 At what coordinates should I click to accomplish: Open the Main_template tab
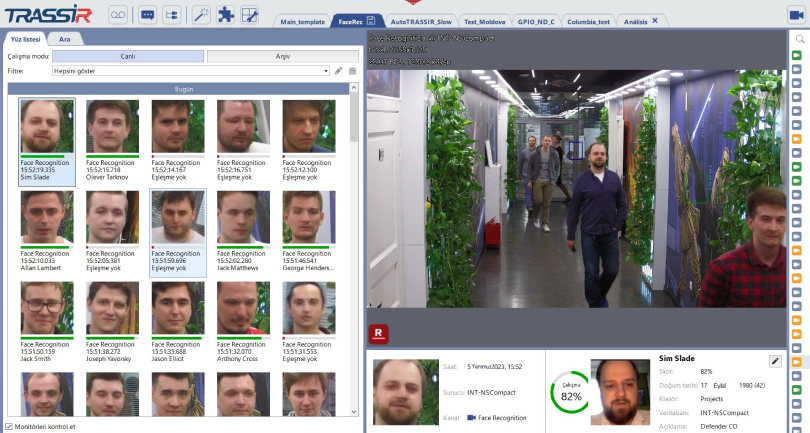pos(303,22)
